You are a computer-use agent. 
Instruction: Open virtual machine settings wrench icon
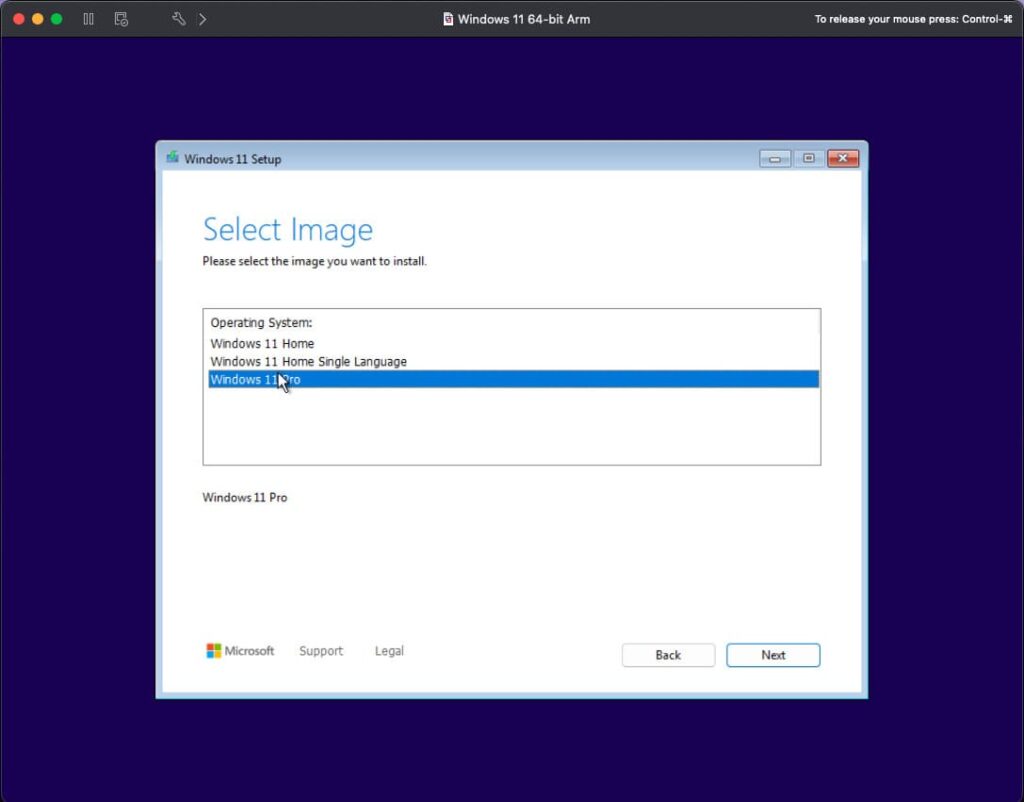pos(178,19)
